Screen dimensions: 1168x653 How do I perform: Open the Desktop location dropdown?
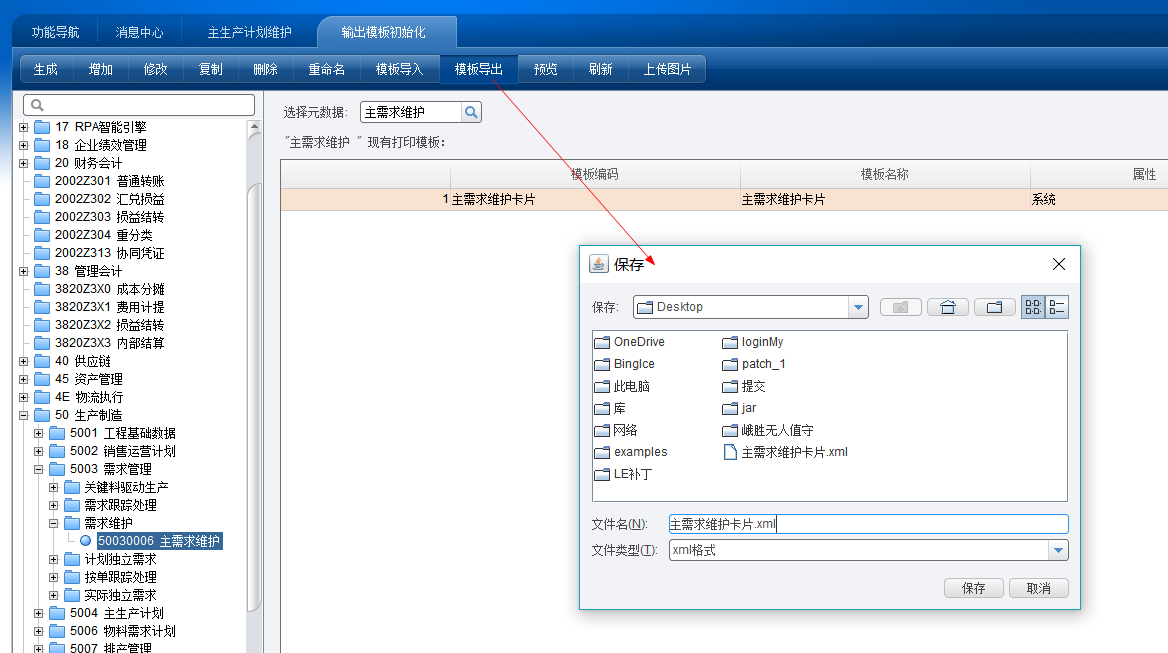point(858,307)
